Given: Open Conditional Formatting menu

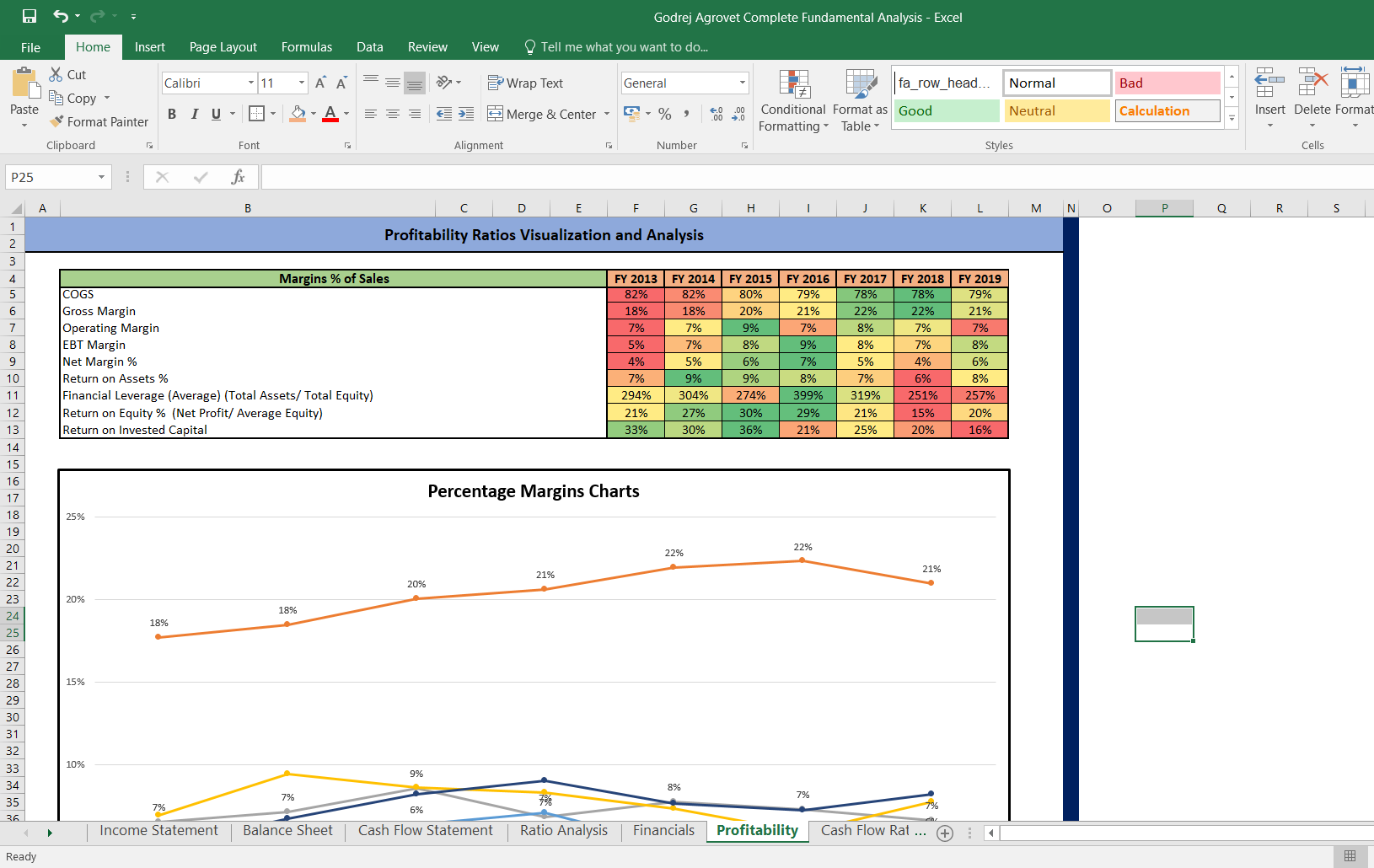Looking at the screenshot, I should click(x=793, y=100).
